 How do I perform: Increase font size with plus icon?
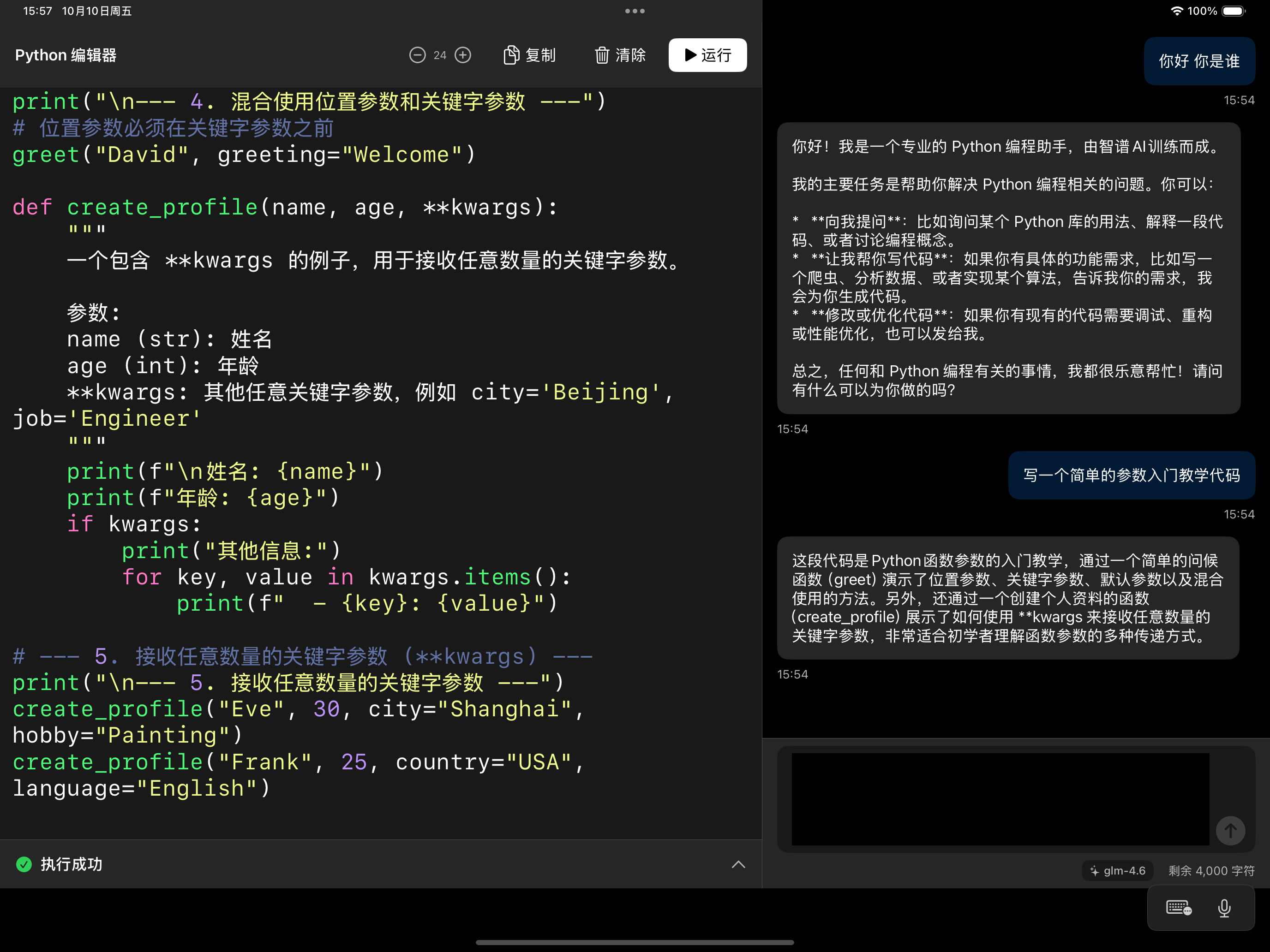(x=463, y=55)
